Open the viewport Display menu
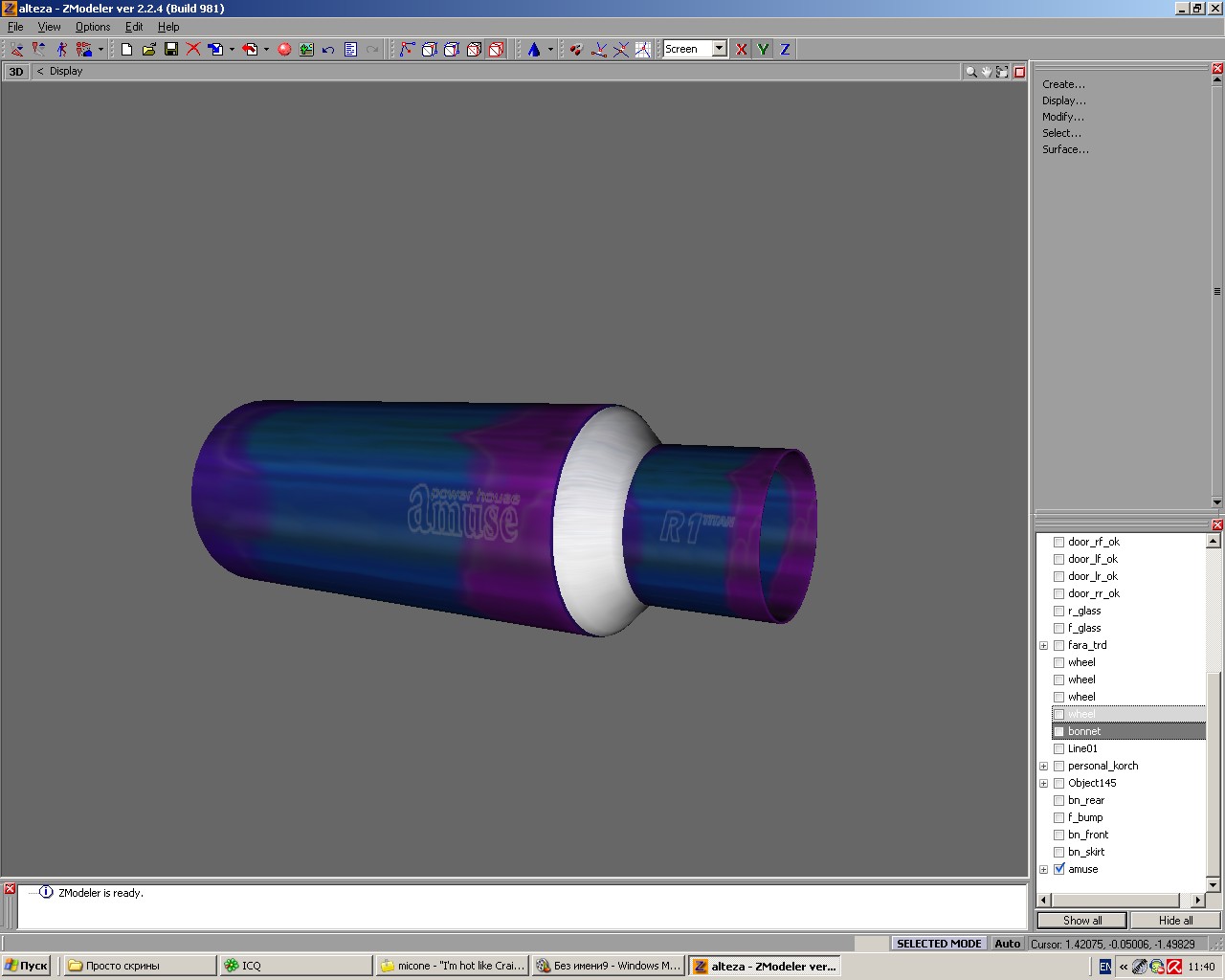 pyautogui.click(x=66, y=71)
